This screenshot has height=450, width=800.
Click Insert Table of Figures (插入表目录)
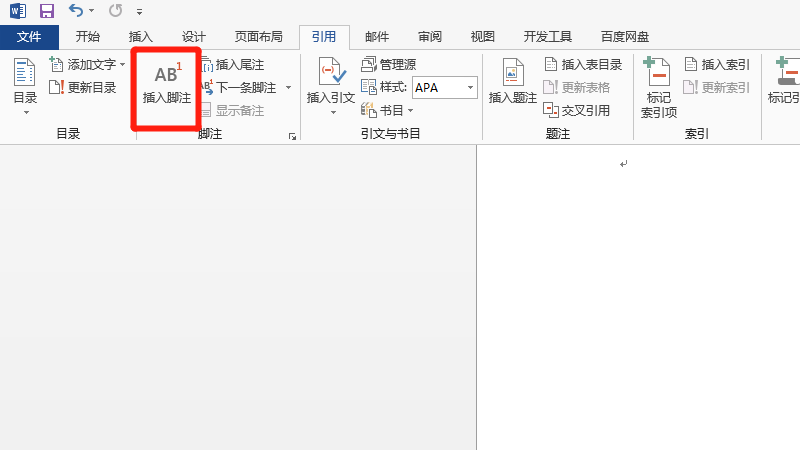point(583,64)
